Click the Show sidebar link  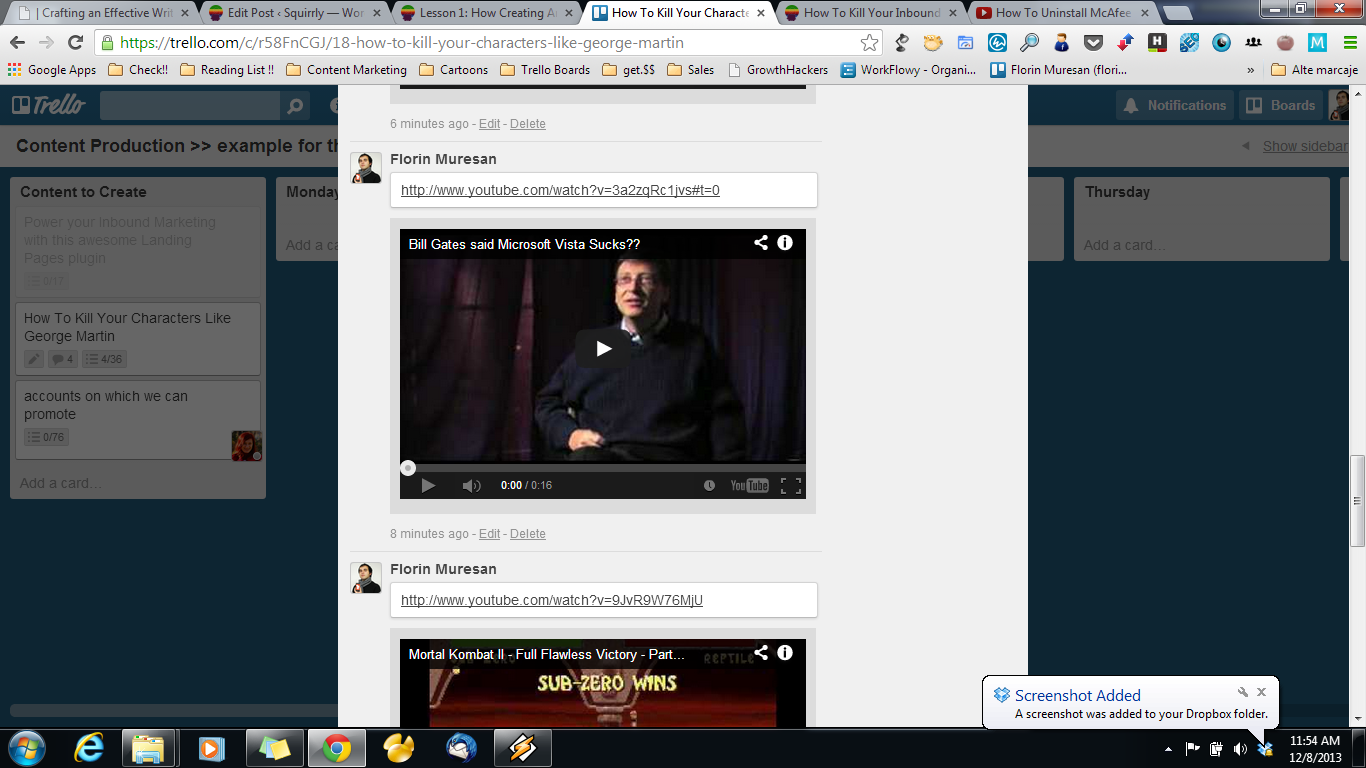point(1305,146)
